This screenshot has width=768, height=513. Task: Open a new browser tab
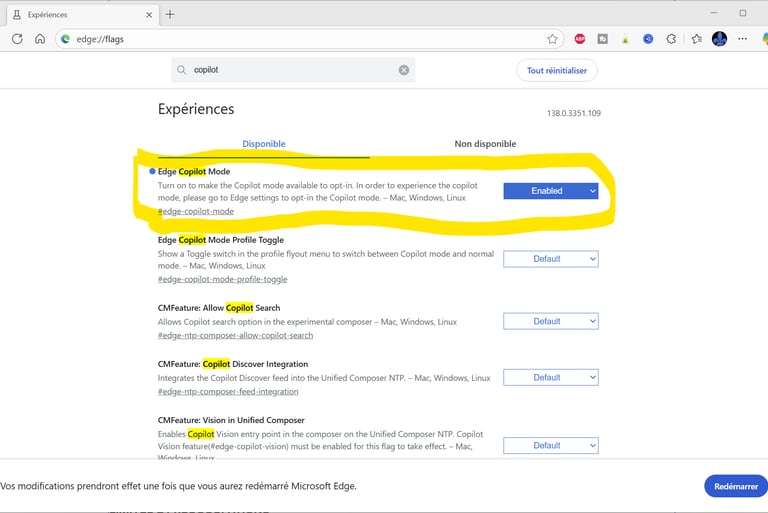170,14
